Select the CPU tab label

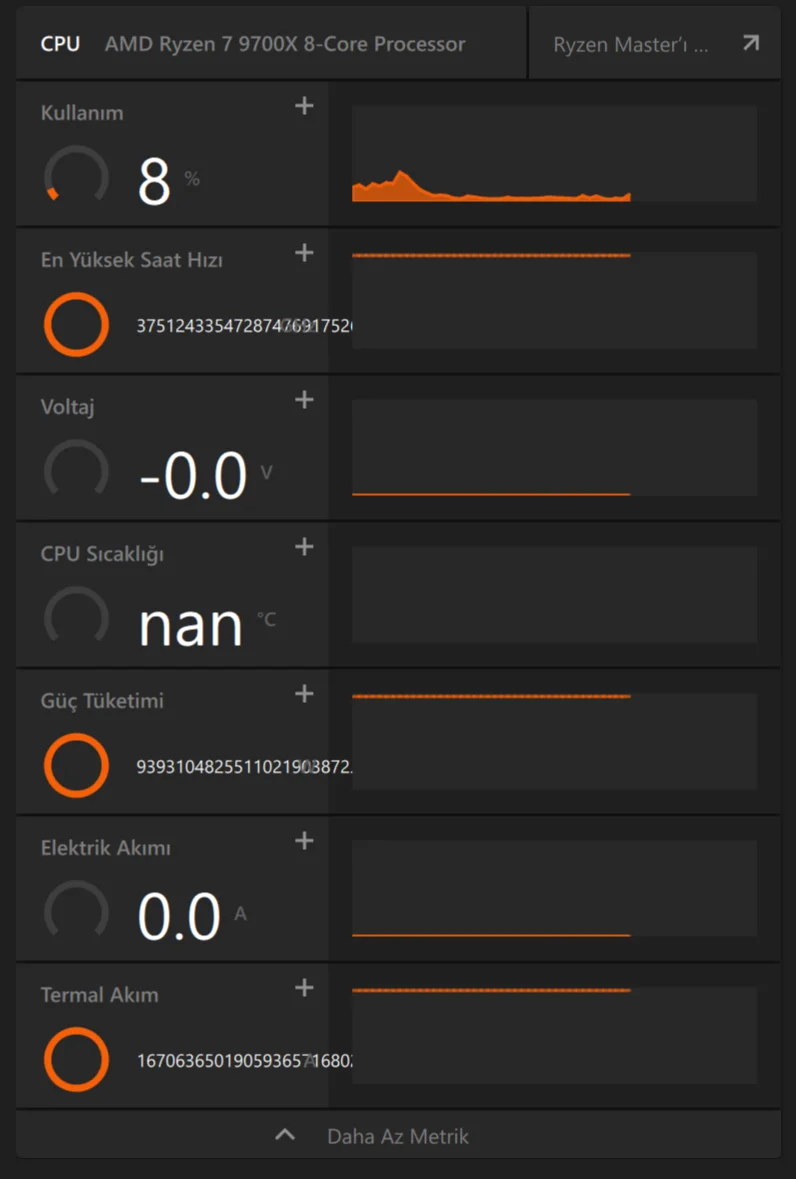(x=60, y=45)
